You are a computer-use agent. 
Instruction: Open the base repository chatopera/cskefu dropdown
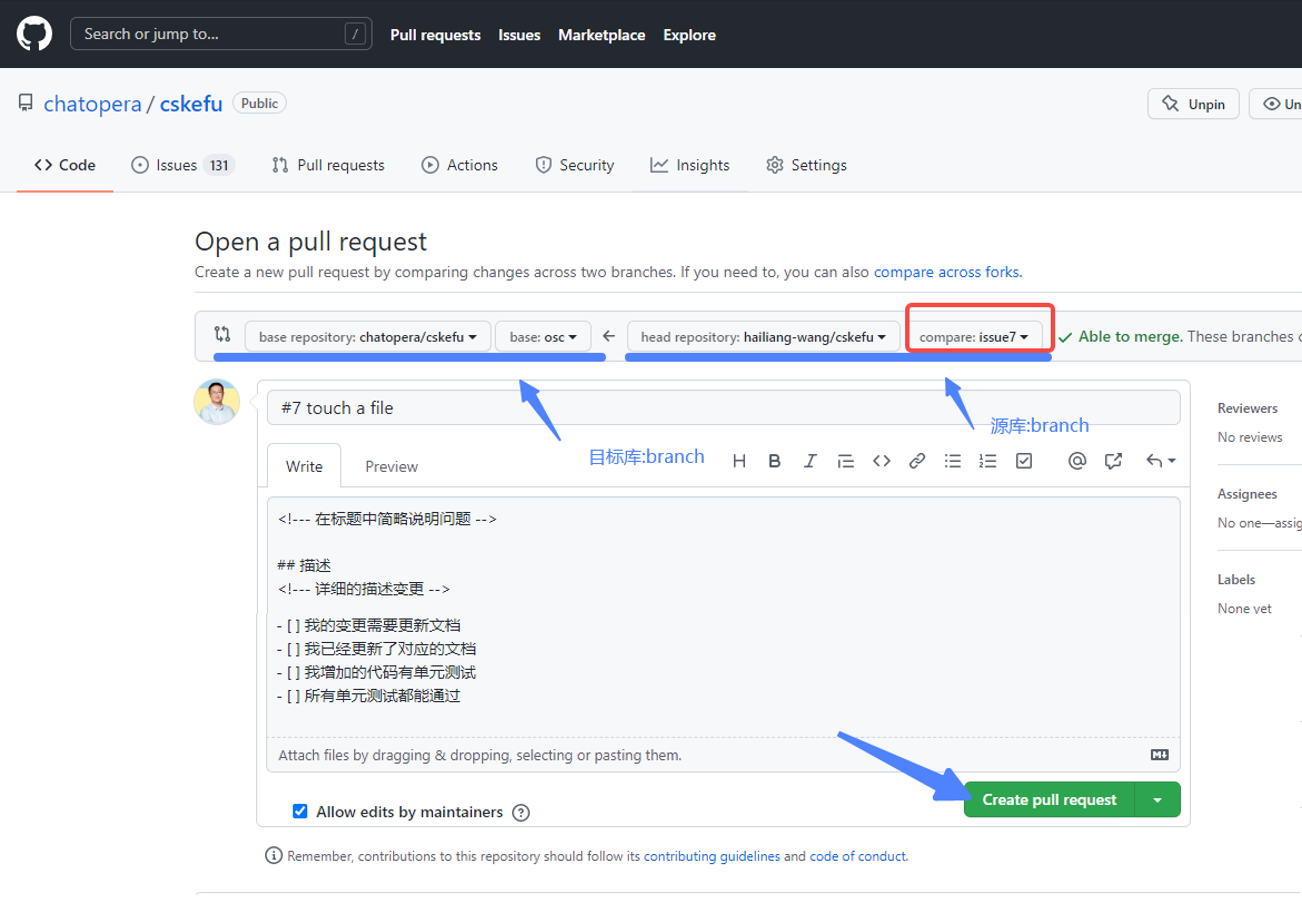[368, 336]
